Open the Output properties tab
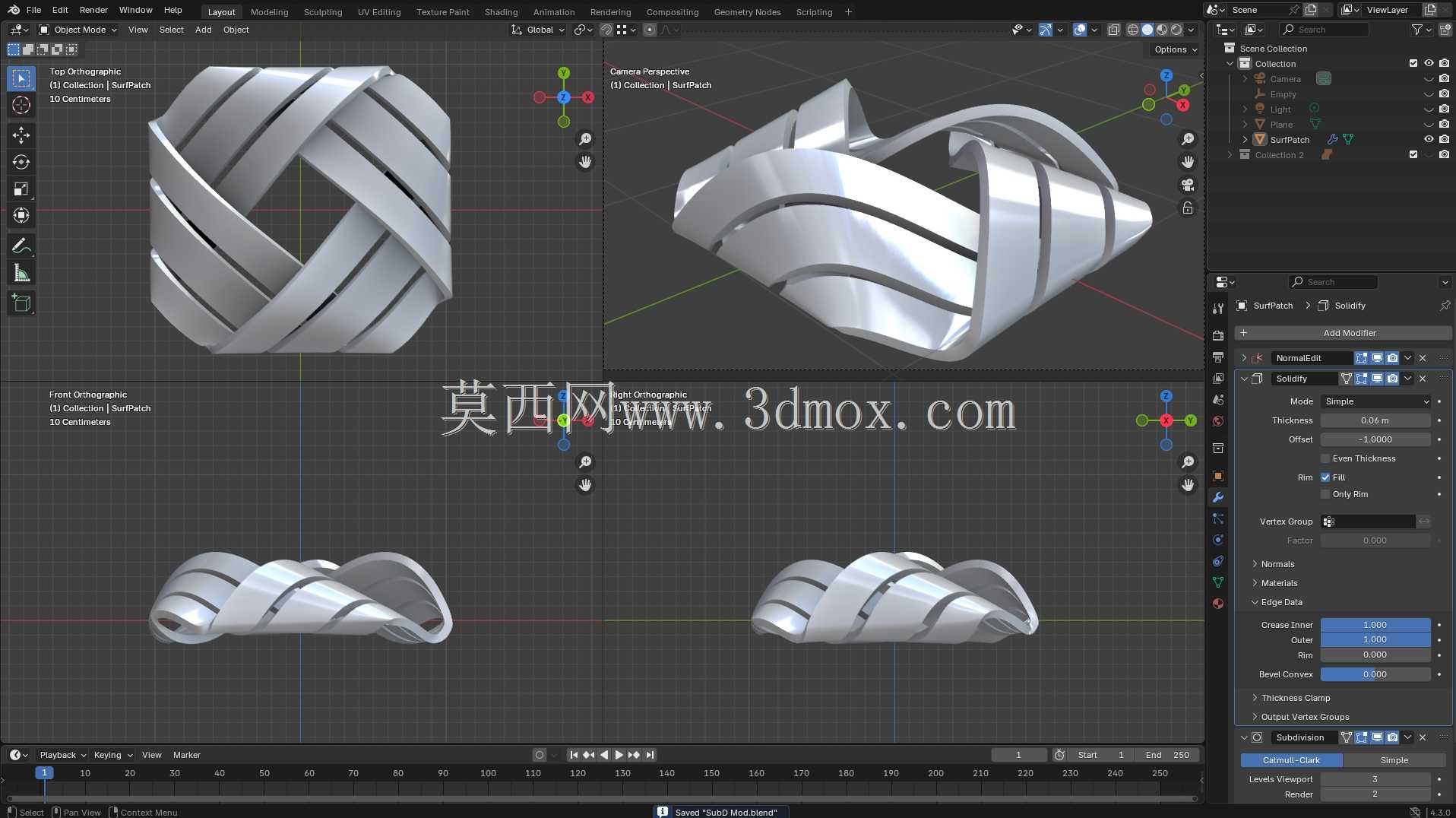The height and width of the screenshot is (818, 1456). tap(1218, 357)
